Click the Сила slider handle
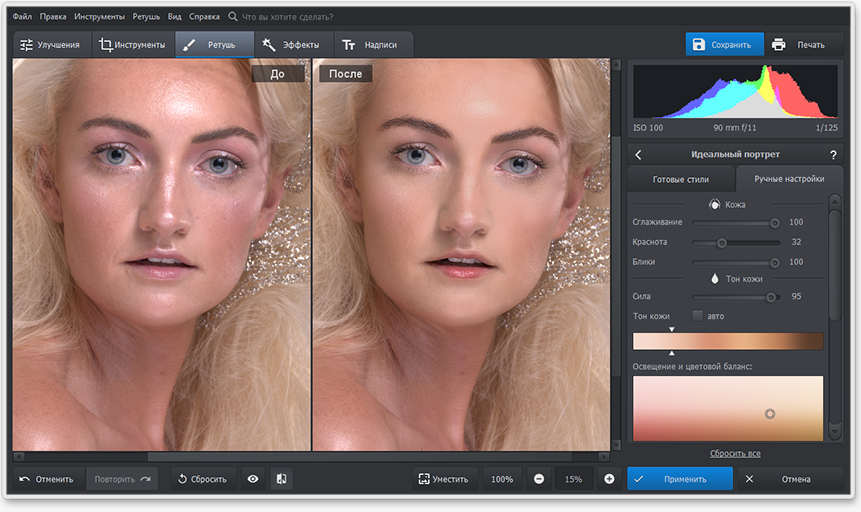861x512 pixels. 771,297
